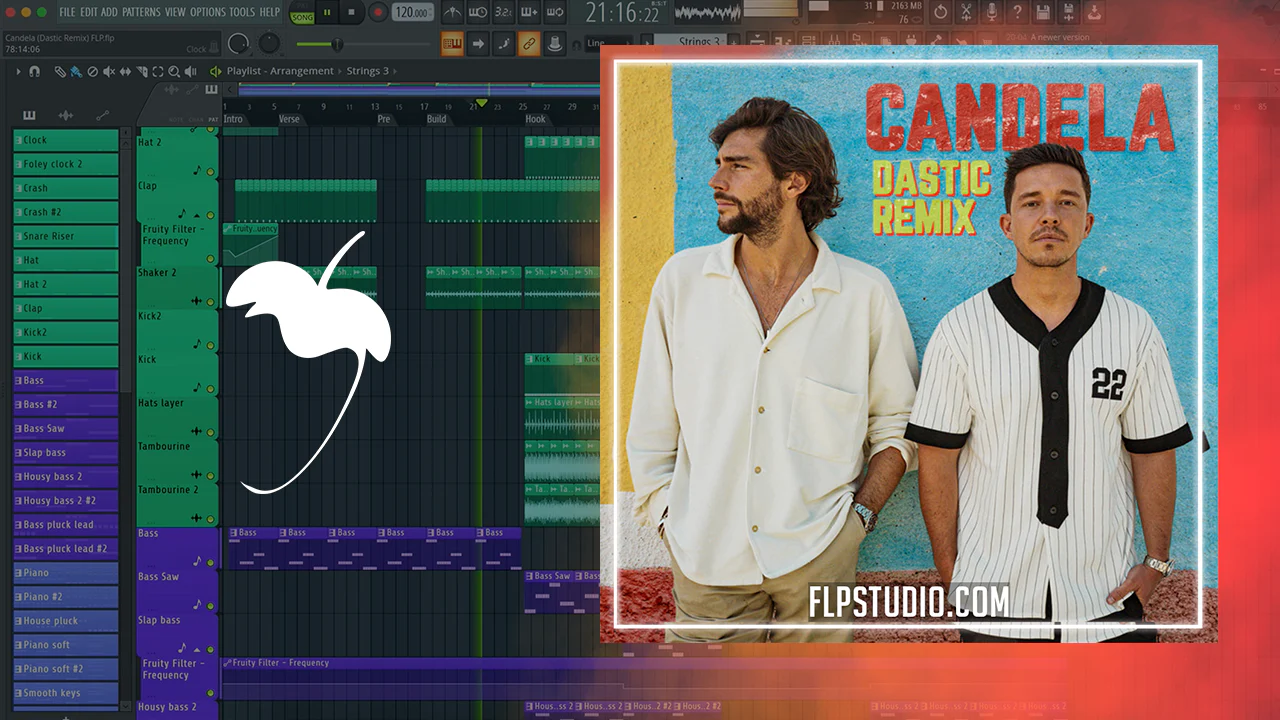Image resolution: width=1280 pixels, height=720 pixels.
Task: Click the Strings 3 breadcrumb
Action: [368, 71]
